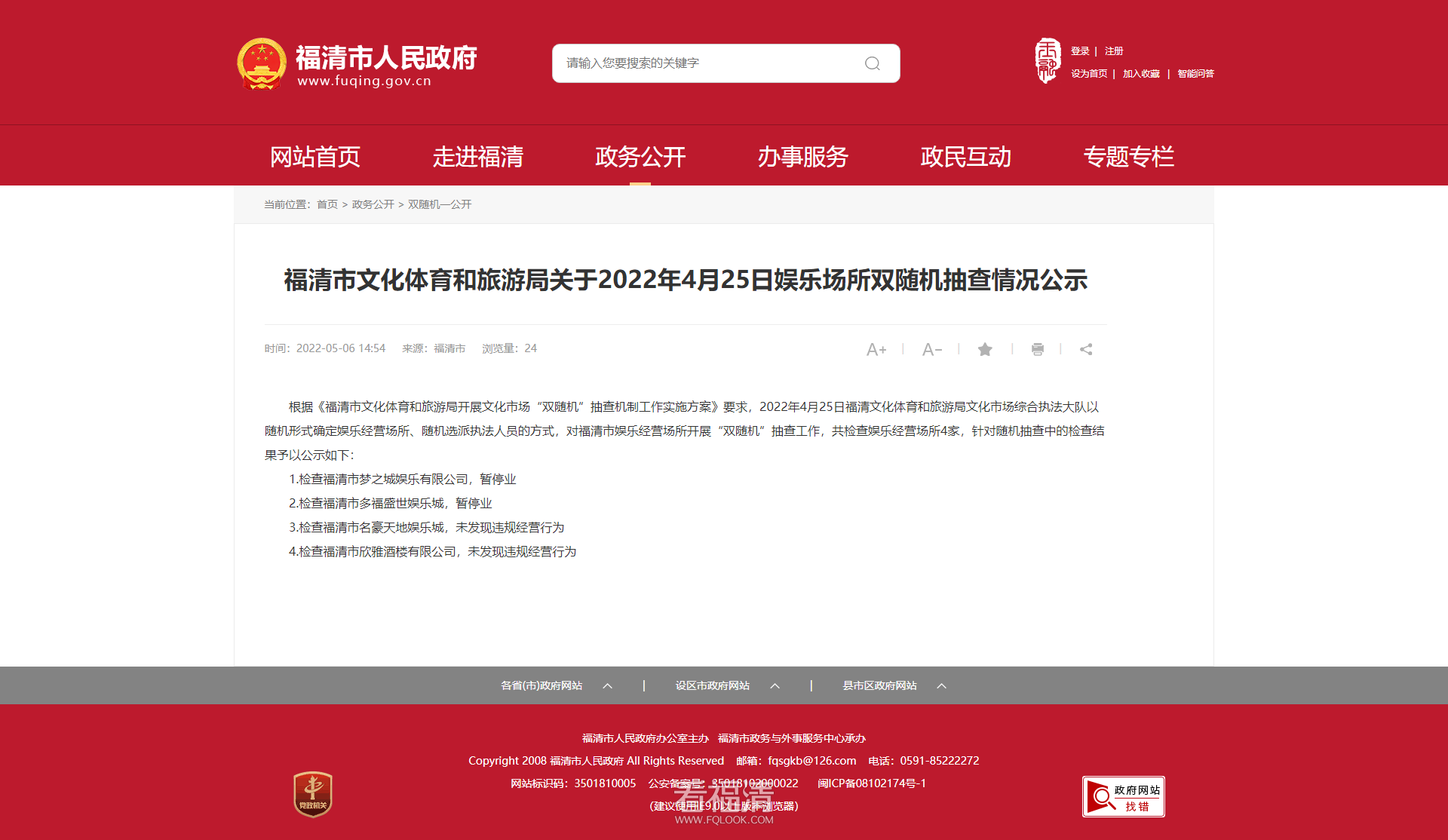Click the national emblem logo
The height and width of the screenshot is (840, 1448).
click(x=262, y=63)
